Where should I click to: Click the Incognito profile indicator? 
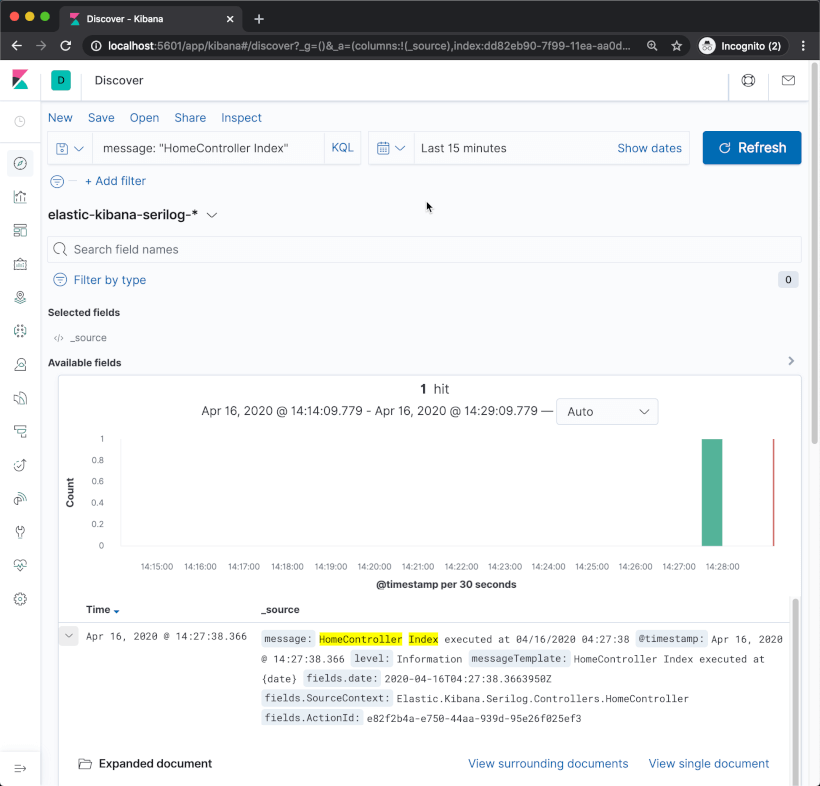[742, 46]
